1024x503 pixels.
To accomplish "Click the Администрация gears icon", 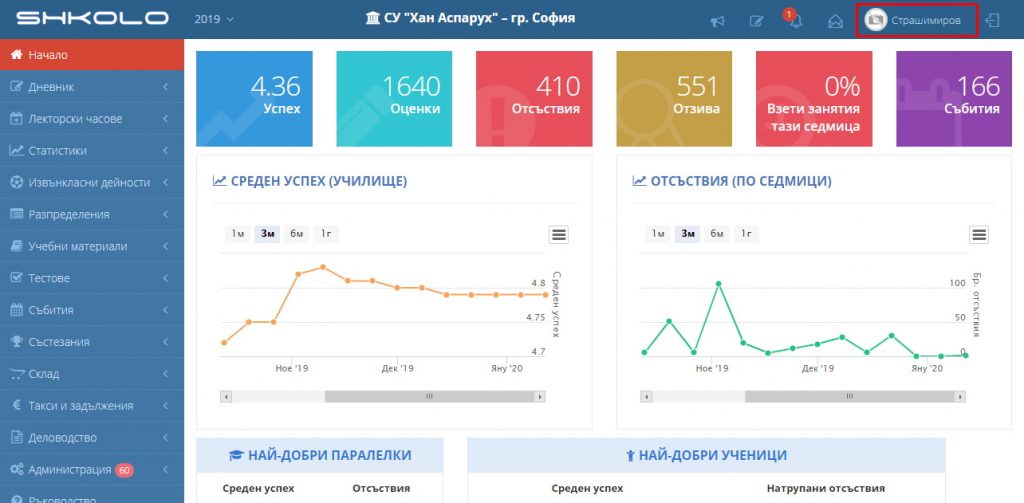I will point(17,470).
